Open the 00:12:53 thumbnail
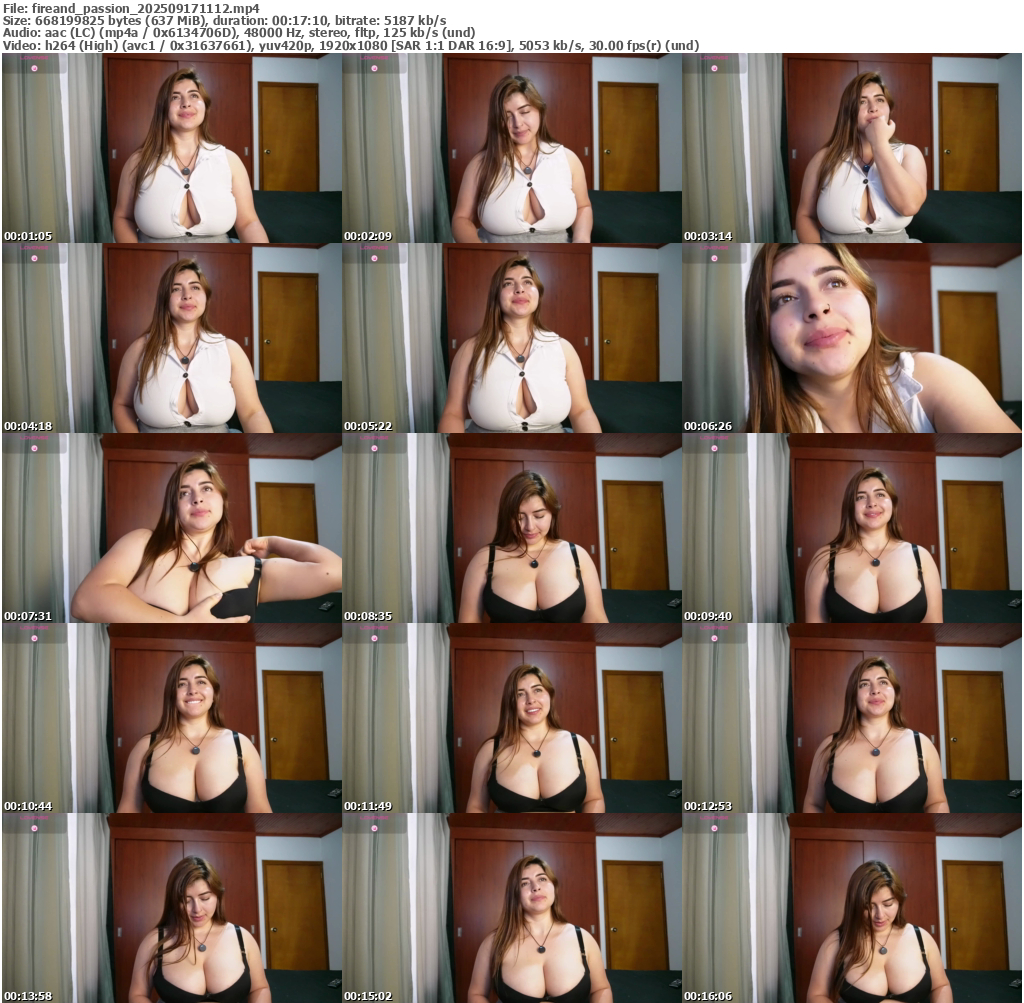1024x1003 pixels. tap(851, 718)
